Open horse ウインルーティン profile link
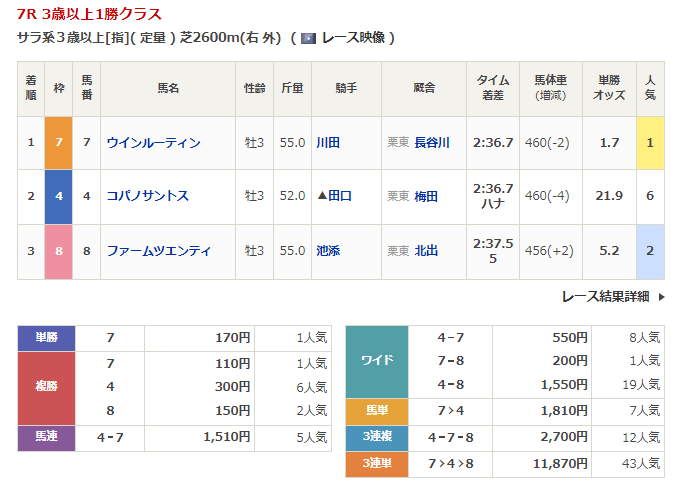This screenshot has height=486, width=679. click(153, 143)
